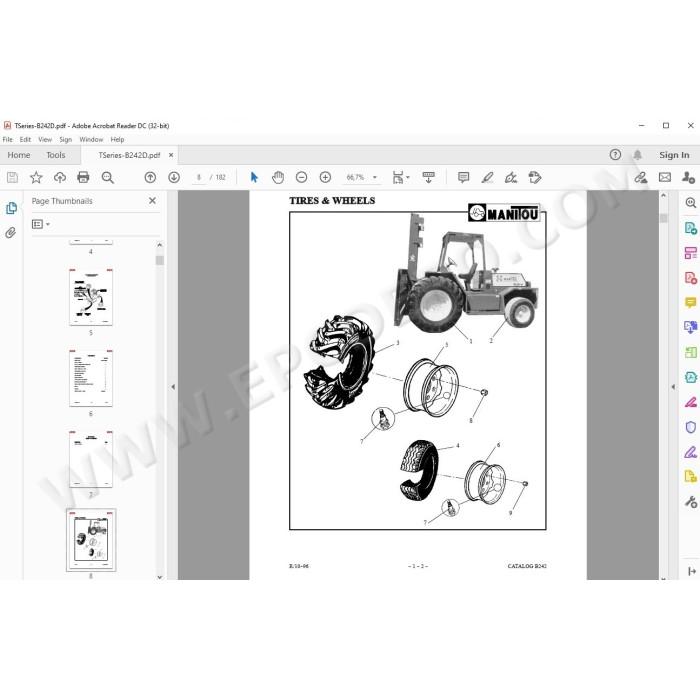The image size is (700, 700).
Task: Print the document with printer icon
Action: (x=83, y=177)
